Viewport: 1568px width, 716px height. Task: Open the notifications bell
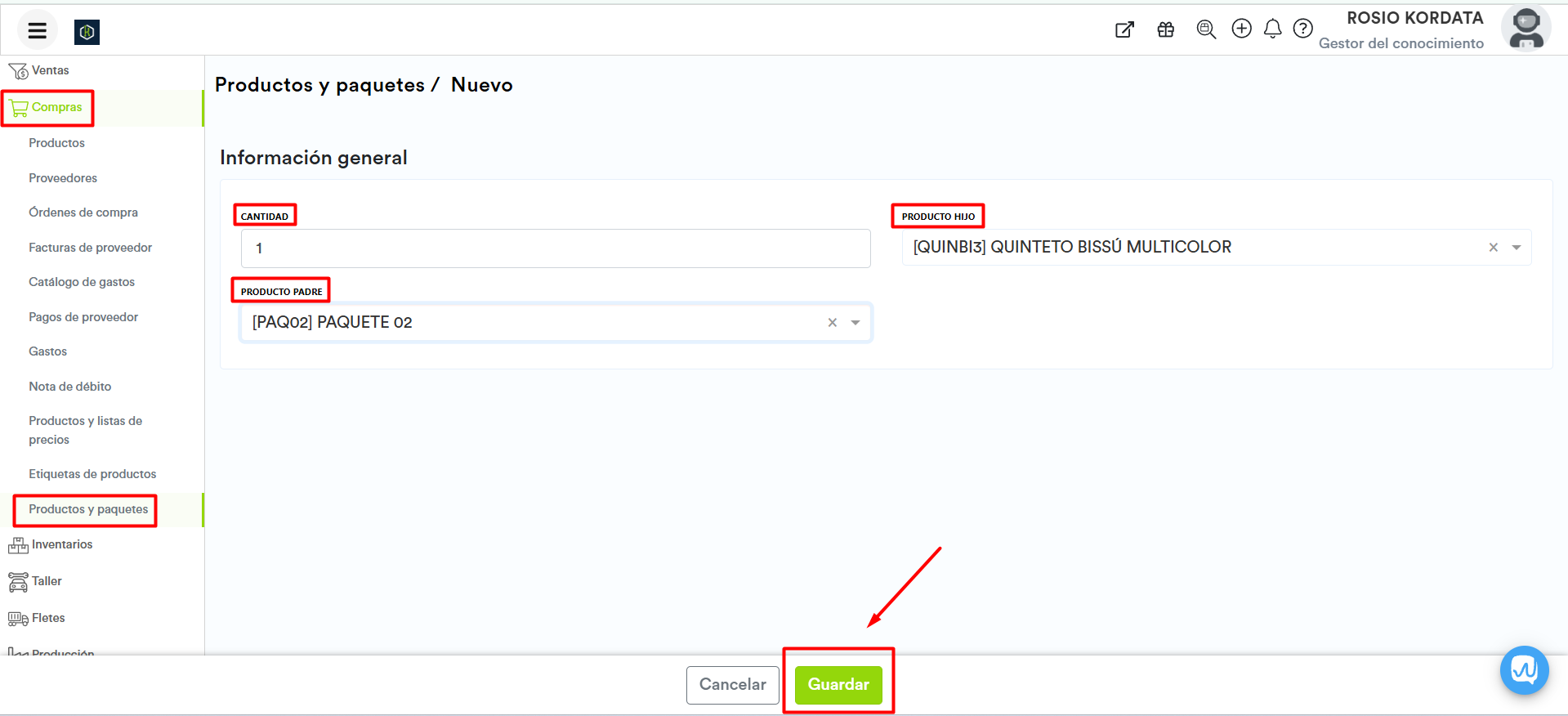point(1272,29)
